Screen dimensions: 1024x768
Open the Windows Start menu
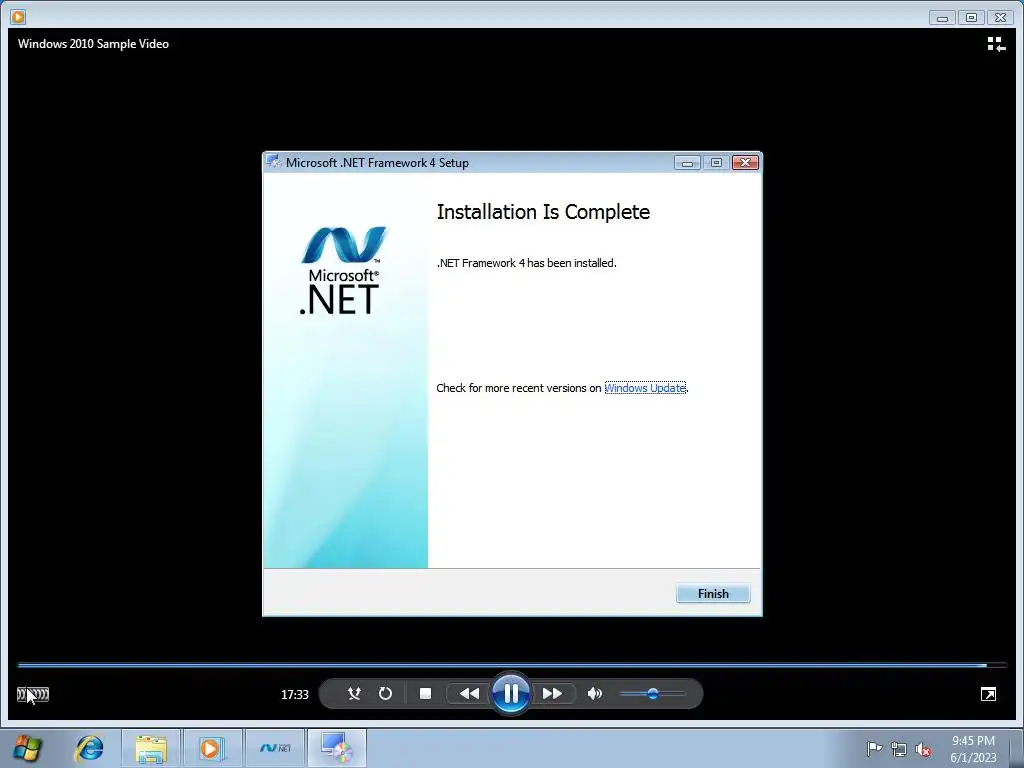27,748
